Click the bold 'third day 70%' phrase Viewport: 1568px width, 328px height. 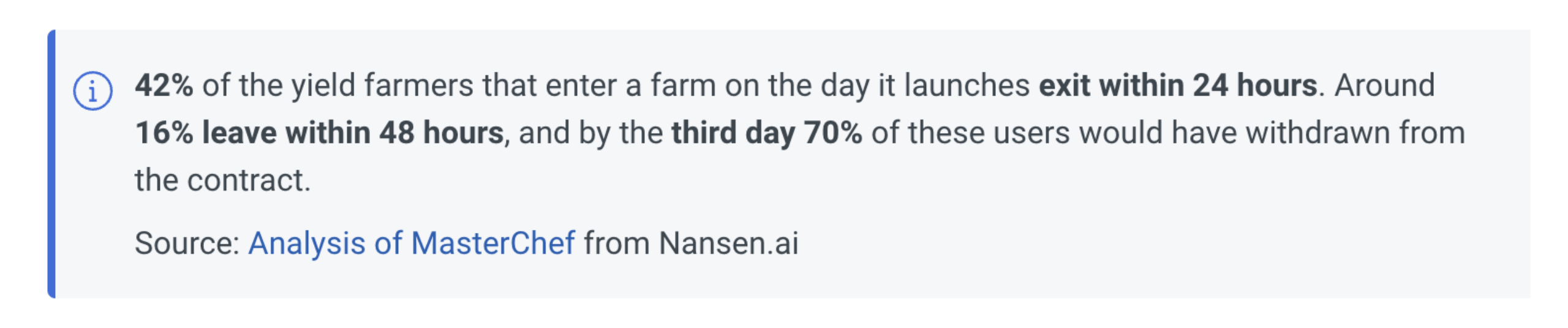[x=766, y=133]
